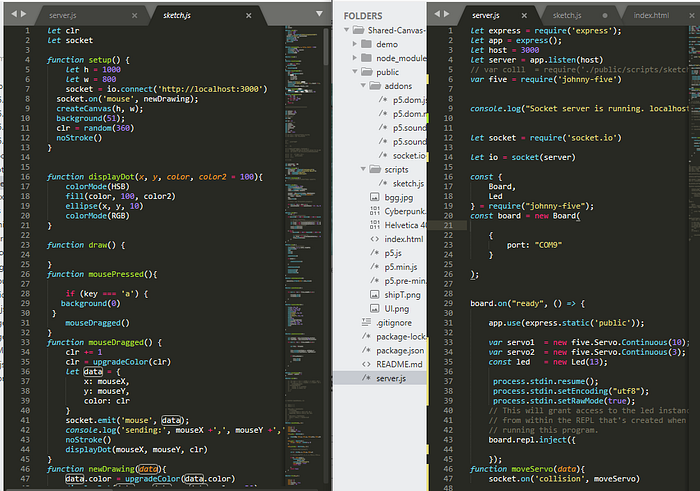Screen dimensions: 700x491
Task: Open shipT.png in sidebar
Action: tap(402, 295)
